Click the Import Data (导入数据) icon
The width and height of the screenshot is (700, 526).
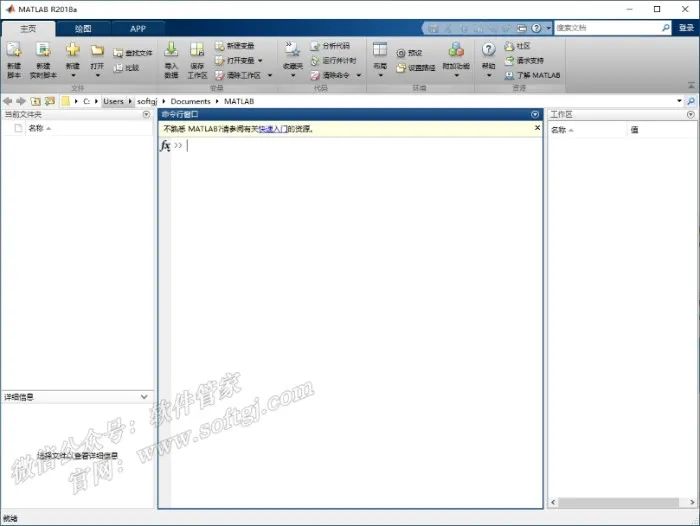coord(171,50)
